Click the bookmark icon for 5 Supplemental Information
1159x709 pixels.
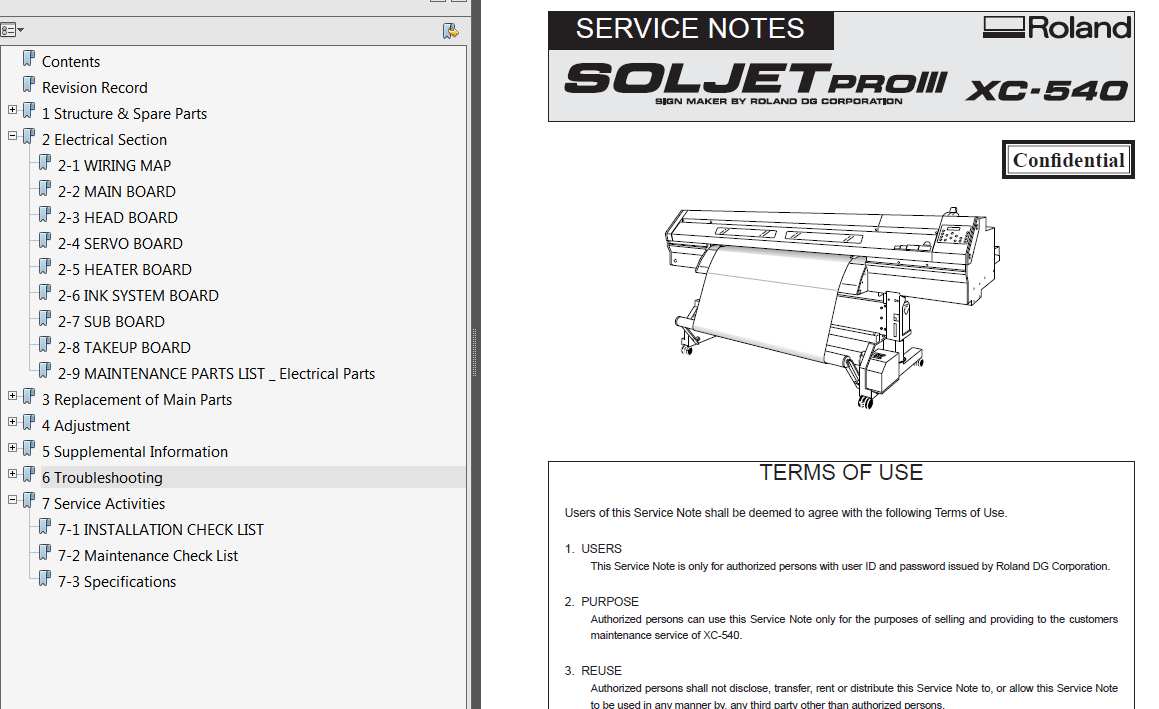[x=29, y=449]
